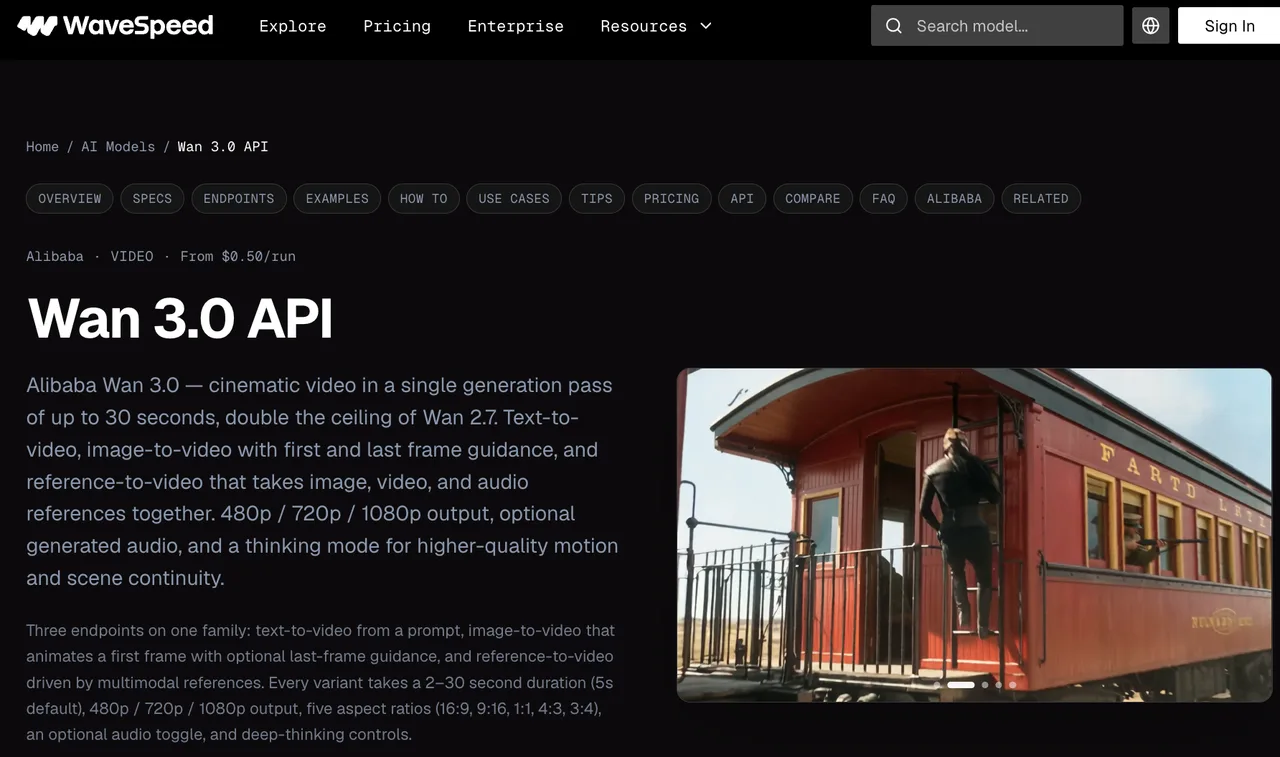
Task: Jump to the COMPARE section
Action: pyautogui.click(x=813, y=199)
